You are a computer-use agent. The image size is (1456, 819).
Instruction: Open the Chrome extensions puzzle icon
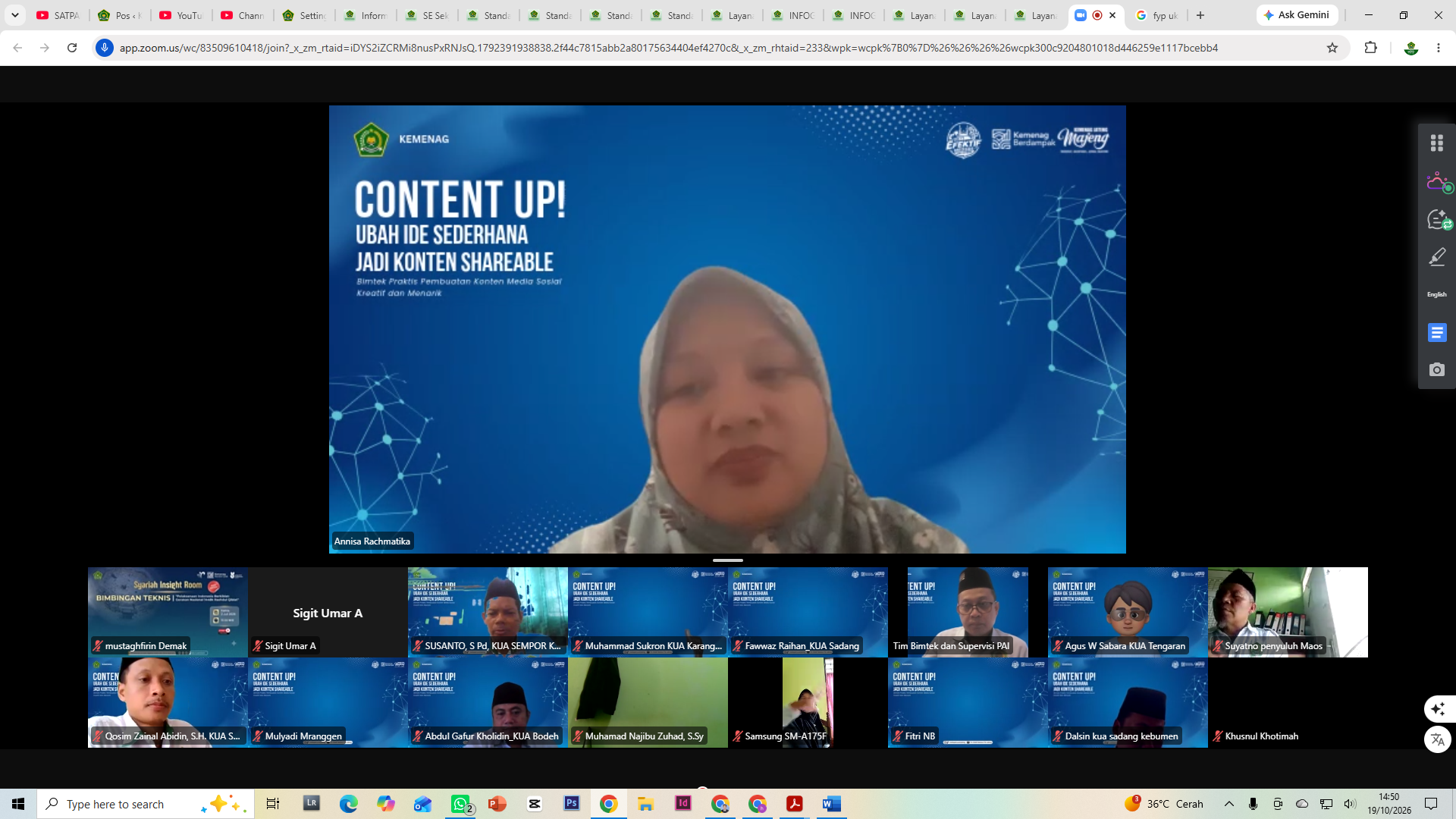click(1370, 48)
